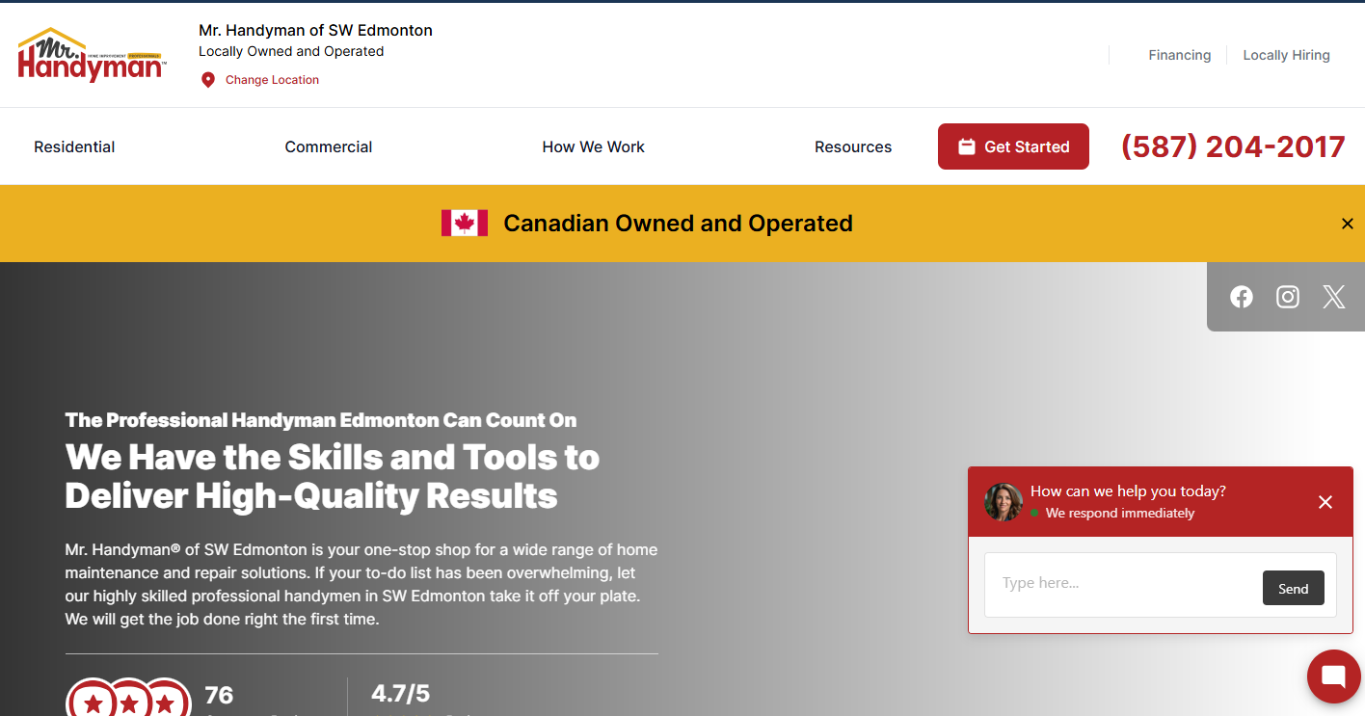This screenshot has height=716, width=1365.
Task: Call the (587) 204-2017 phone number
Action: point(1232,147)
